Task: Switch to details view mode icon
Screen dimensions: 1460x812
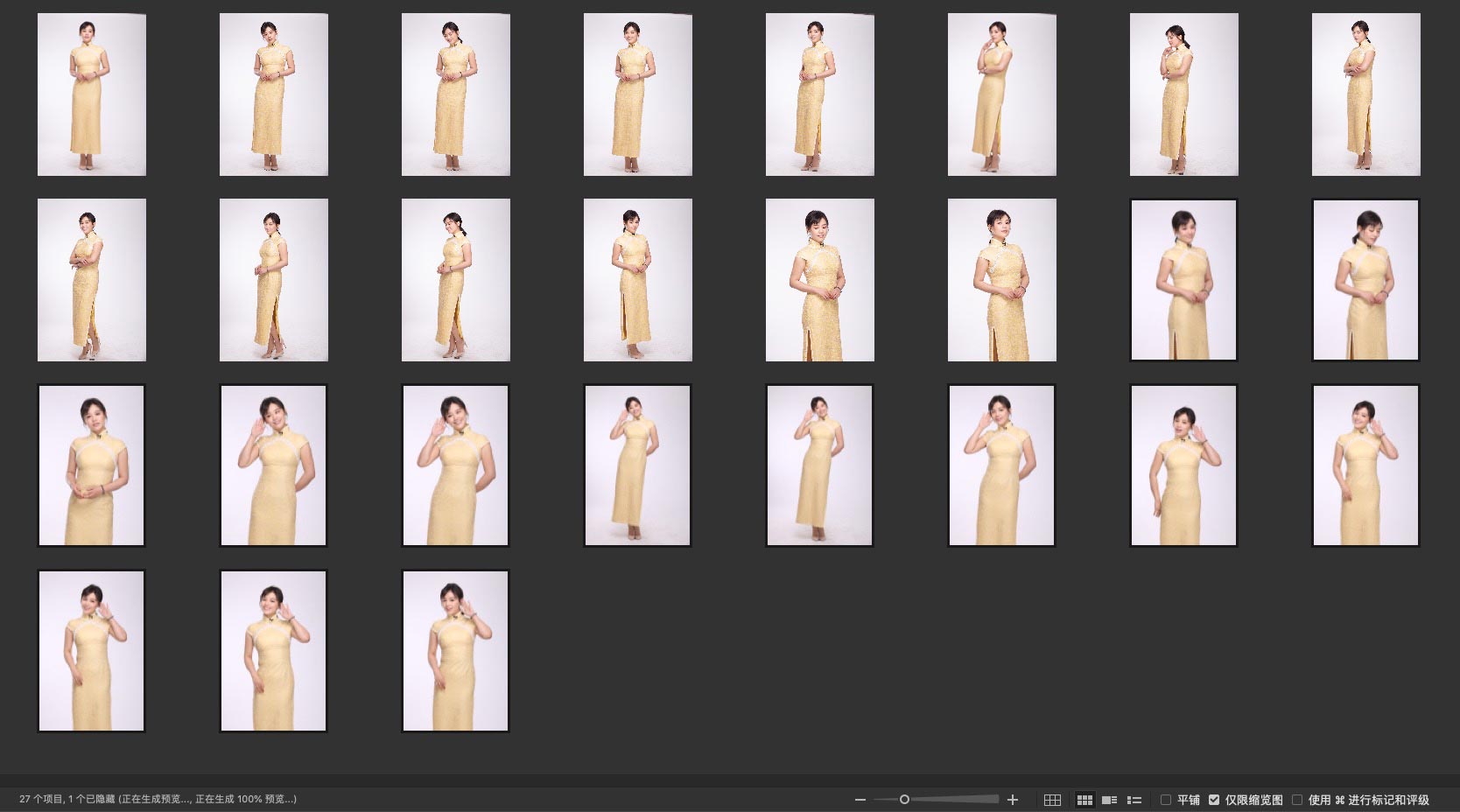Action: [1109, 800]
